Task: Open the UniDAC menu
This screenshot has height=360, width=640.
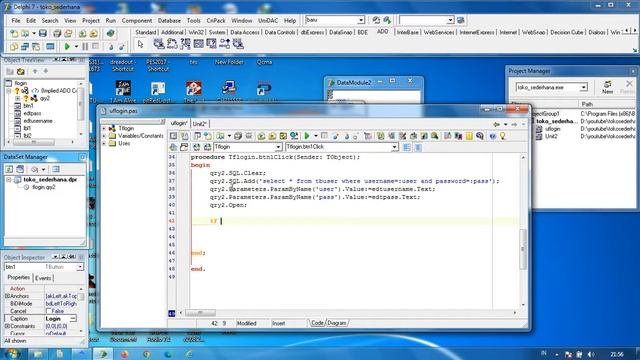Action: (268, 20)
